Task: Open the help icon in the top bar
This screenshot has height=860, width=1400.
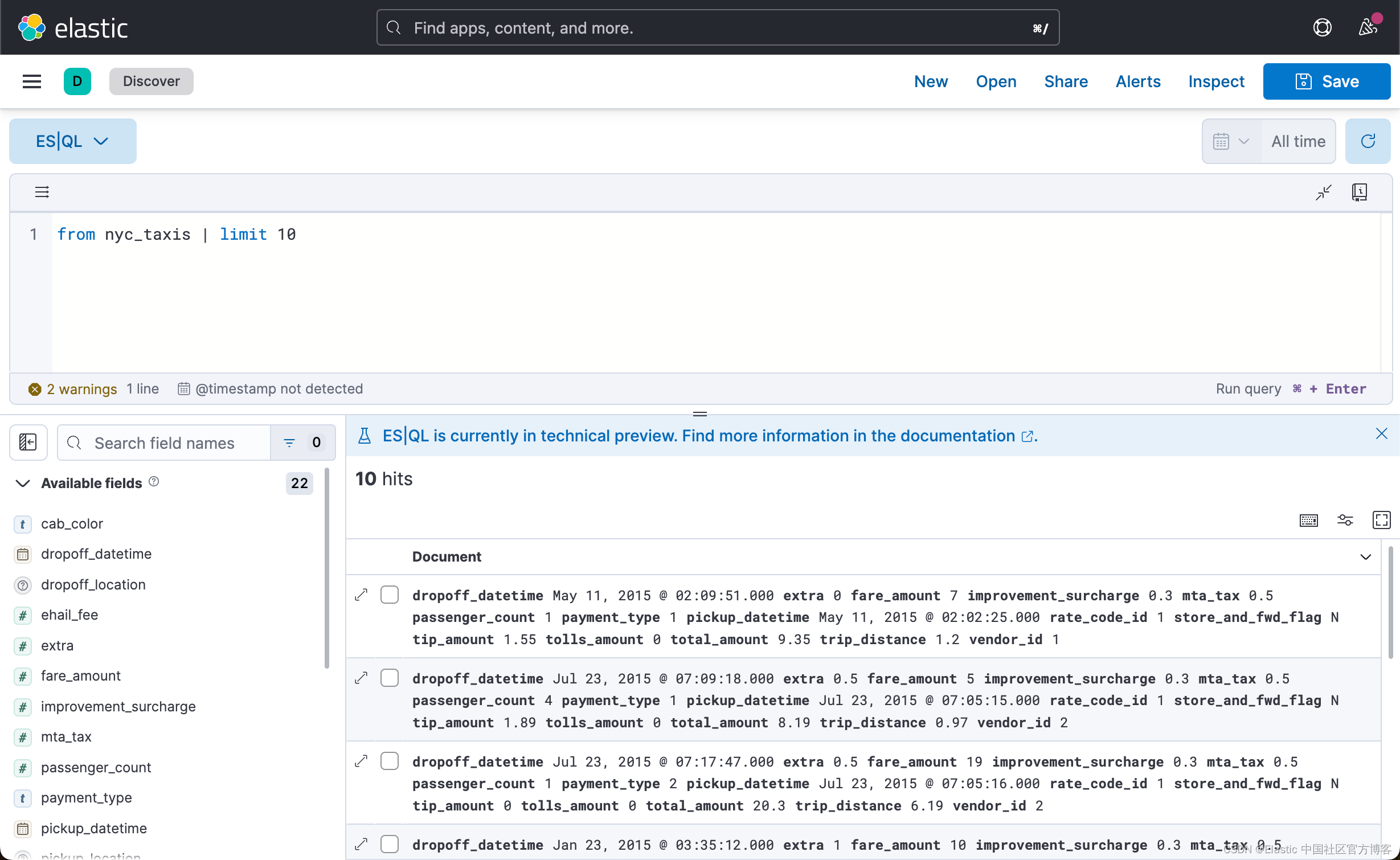Action: 1323,27
